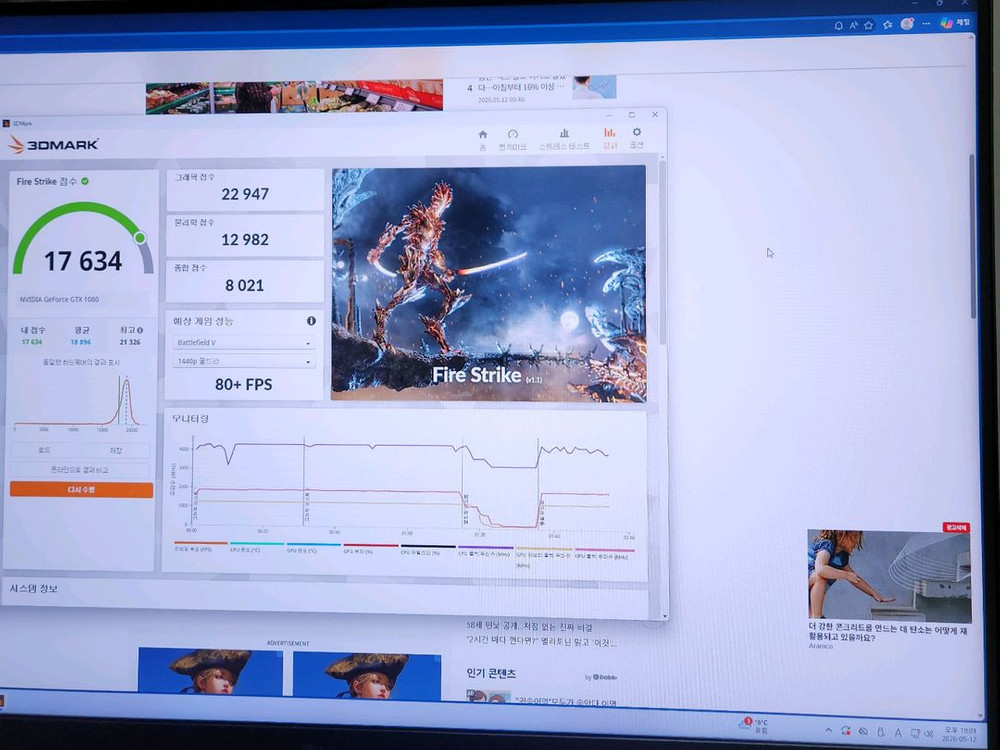
Task: Click the add to favorites star icon
Action: 869,26
